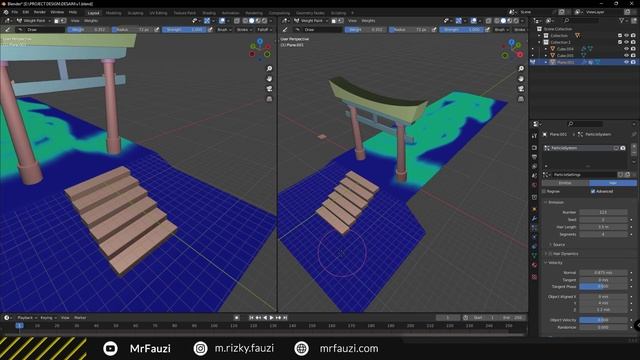Zoom icon in right viewport

point(521,69)
